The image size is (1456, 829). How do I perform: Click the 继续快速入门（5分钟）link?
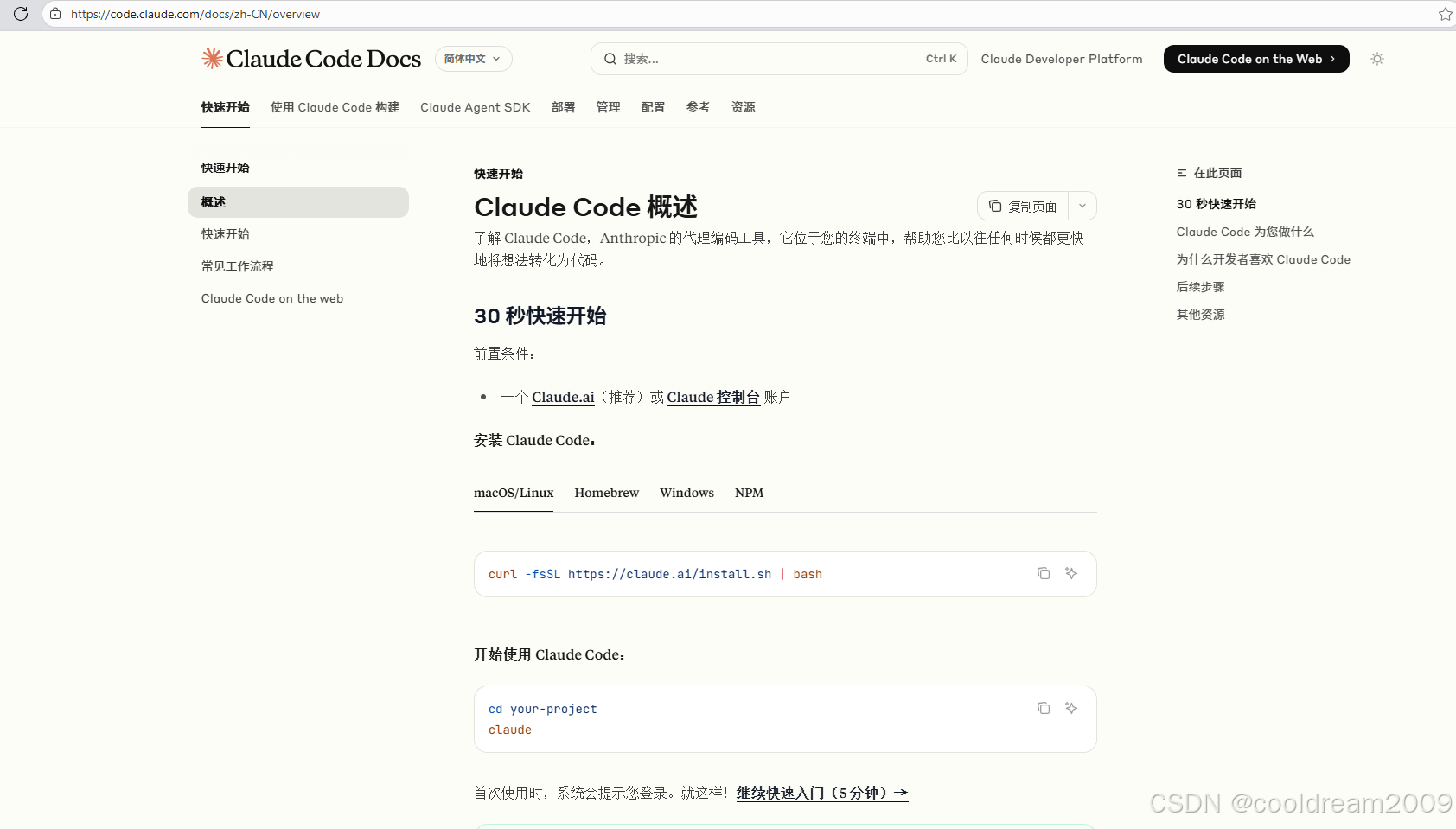[x=820, y=792]
